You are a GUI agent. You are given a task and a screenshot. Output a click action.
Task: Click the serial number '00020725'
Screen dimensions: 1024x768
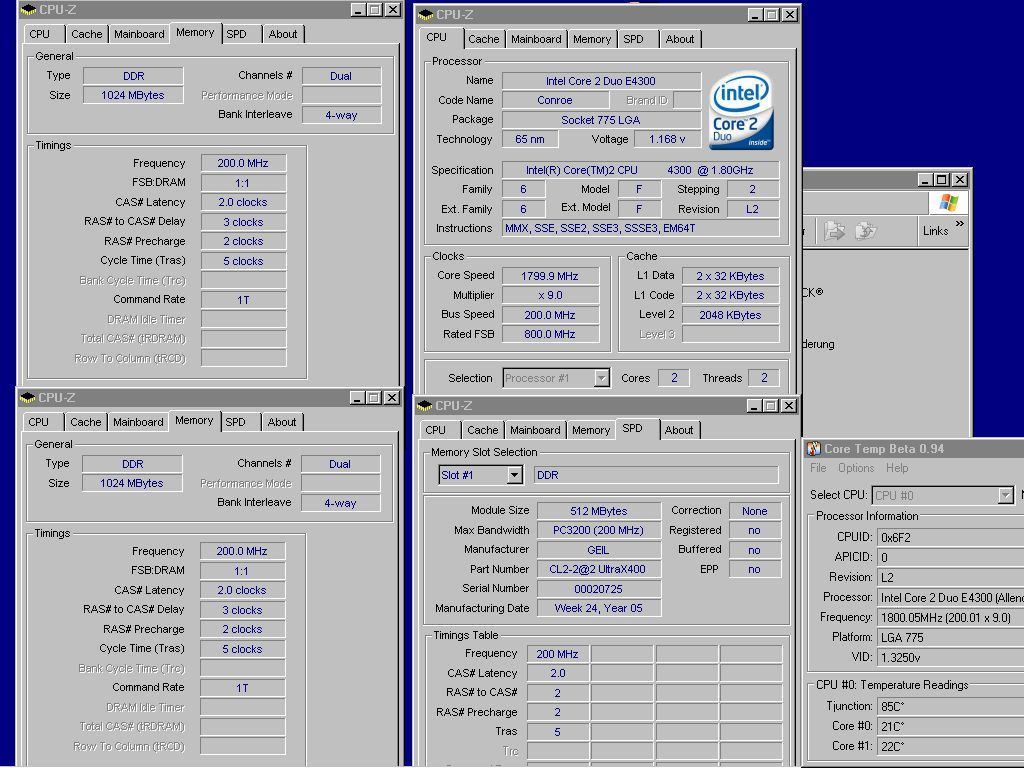pyautogui.click(x=598, y=588)
